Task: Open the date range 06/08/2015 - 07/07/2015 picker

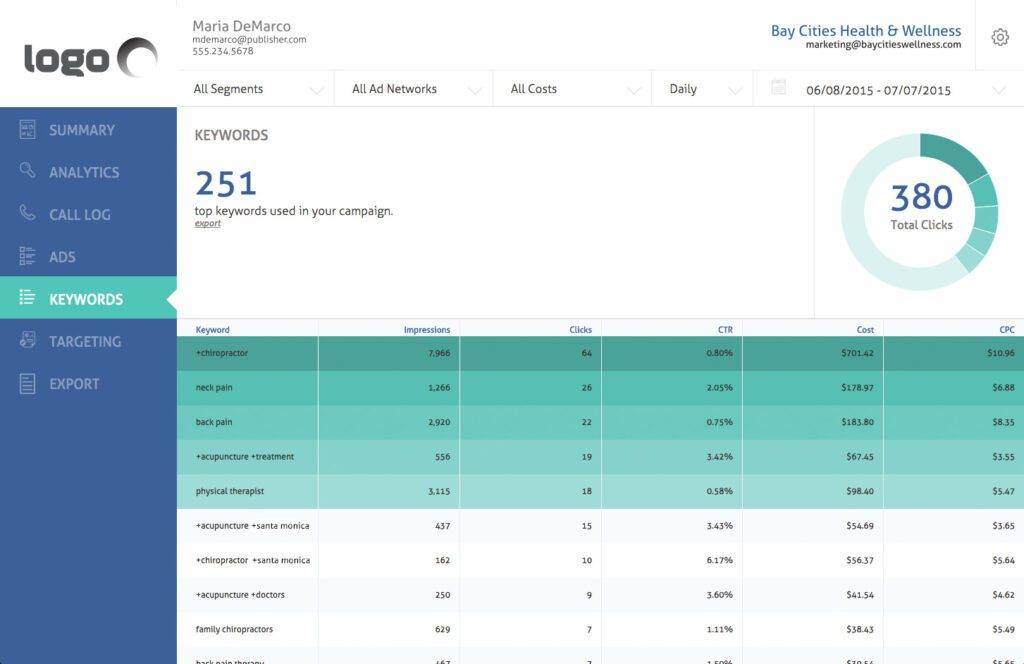Action: 889,89
